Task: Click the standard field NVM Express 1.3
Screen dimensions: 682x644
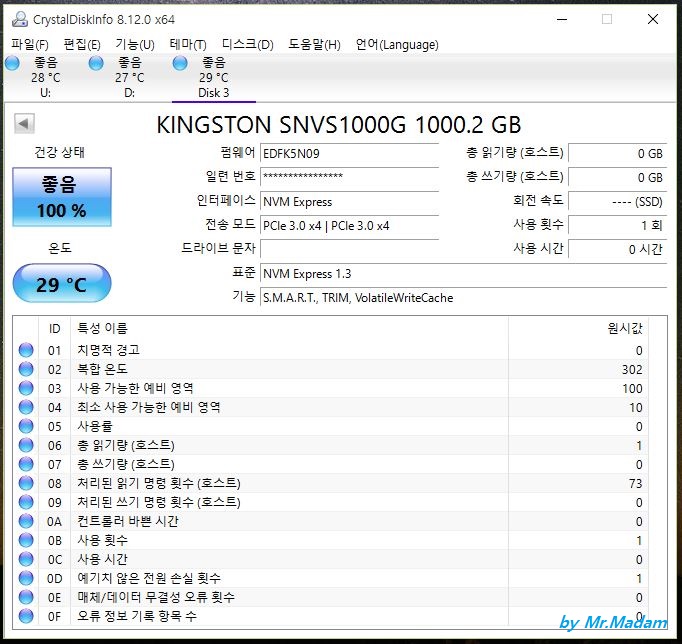Action: [x=463, y=274]
